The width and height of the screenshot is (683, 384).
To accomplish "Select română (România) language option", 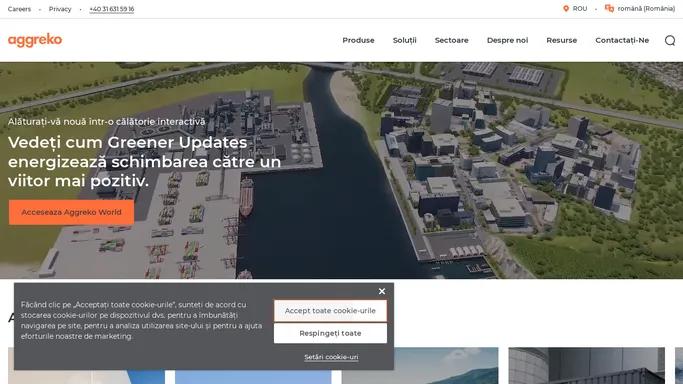I will coord(646,9).
